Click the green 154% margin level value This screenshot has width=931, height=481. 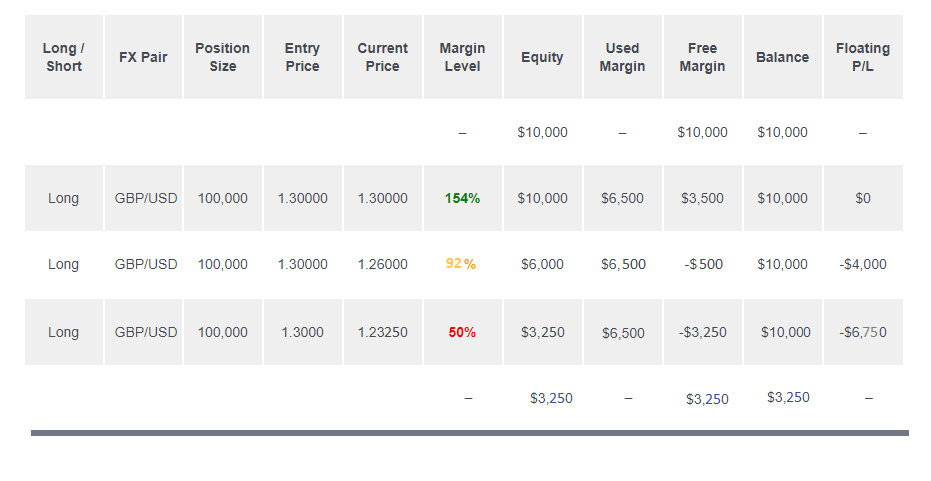click(x=462, y=198)
